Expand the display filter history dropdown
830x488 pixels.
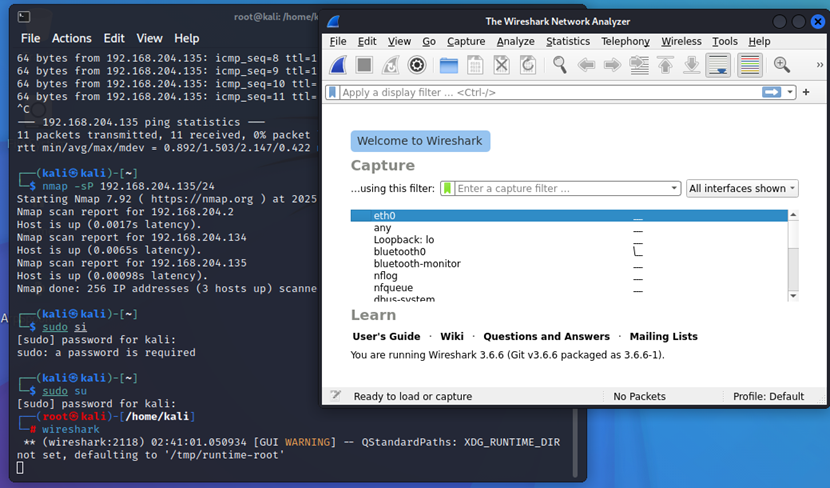coord(790,92)
